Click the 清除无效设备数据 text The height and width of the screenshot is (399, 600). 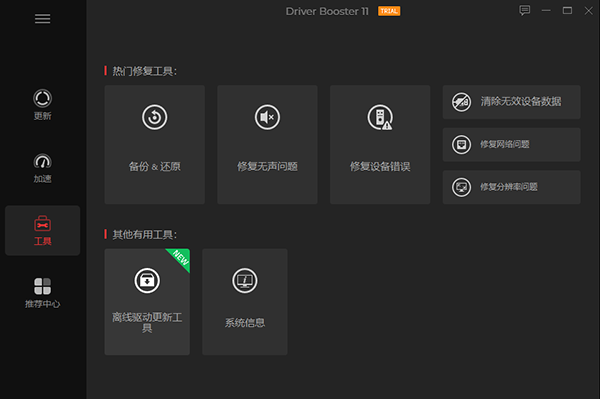521,101
